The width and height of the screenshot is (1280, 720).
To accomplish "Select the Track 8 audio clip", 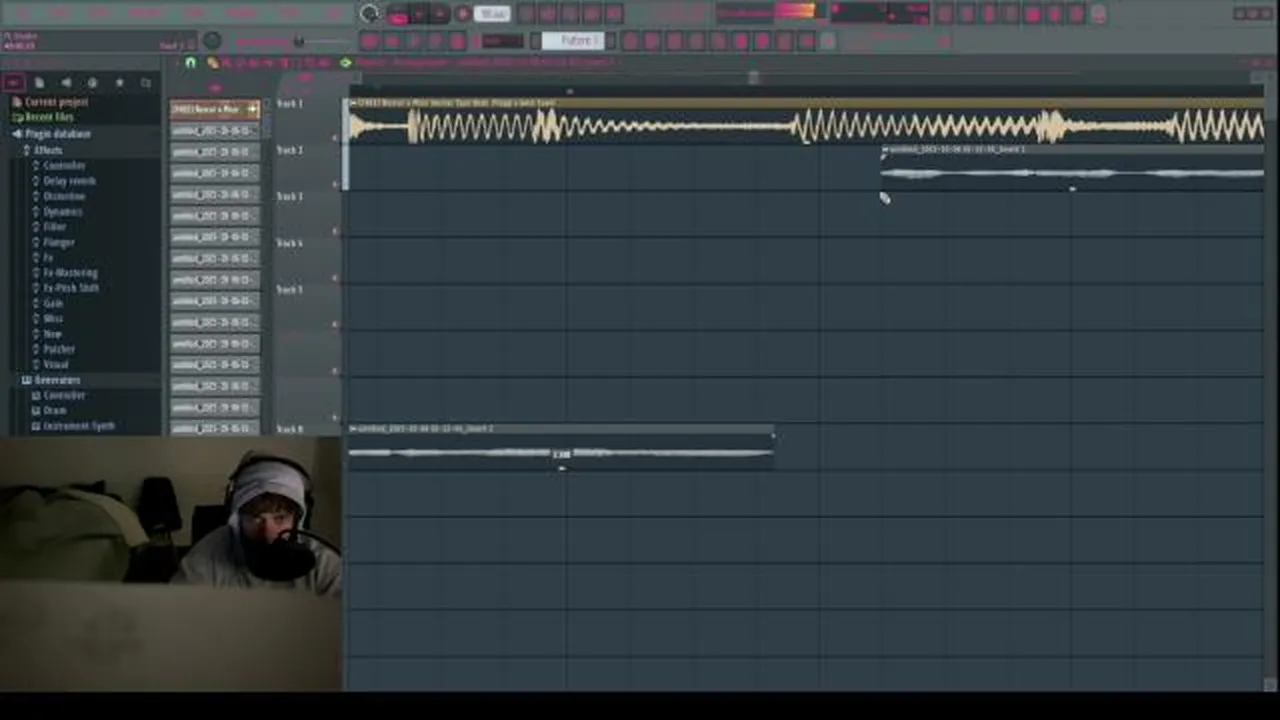I will pyautogui.click(x=561, y=446).
